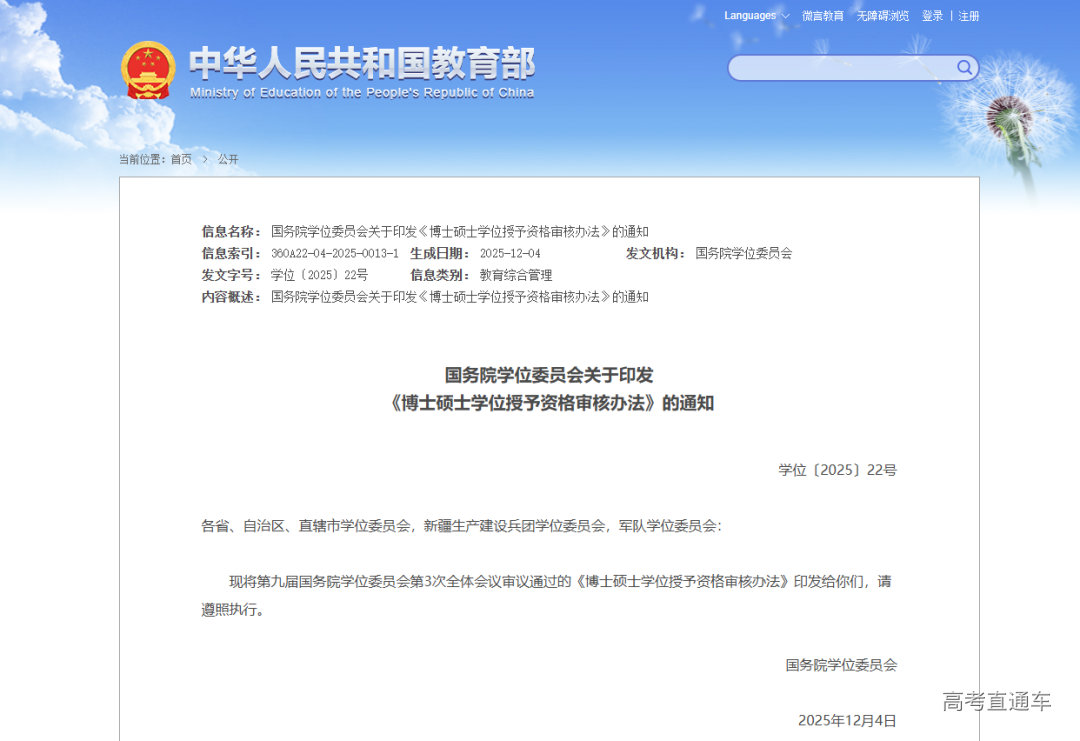Click the 教育综合管理 category label

(515, 274)
